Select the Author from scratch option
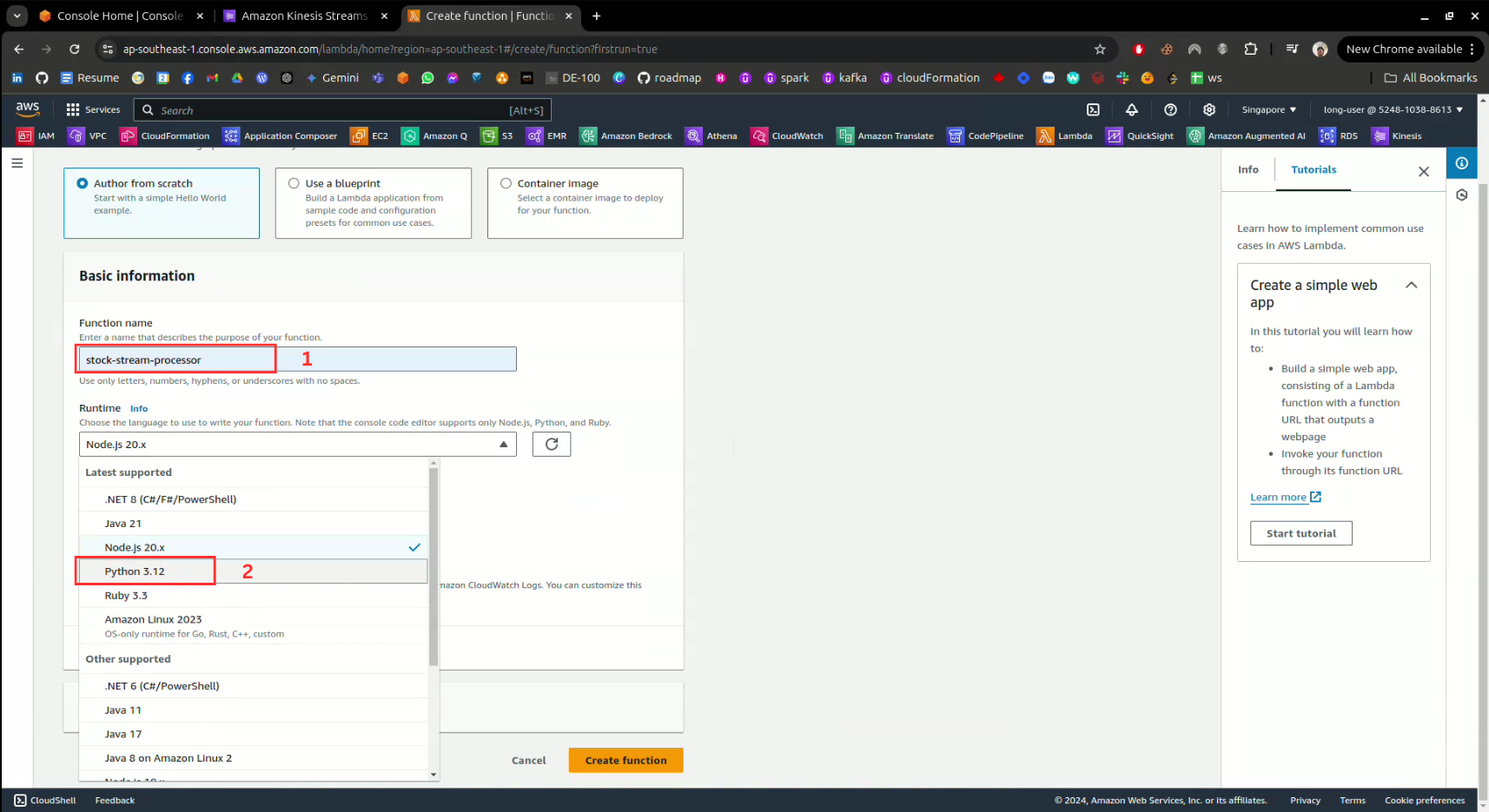 pyautogui.click(x=83, y=183)
